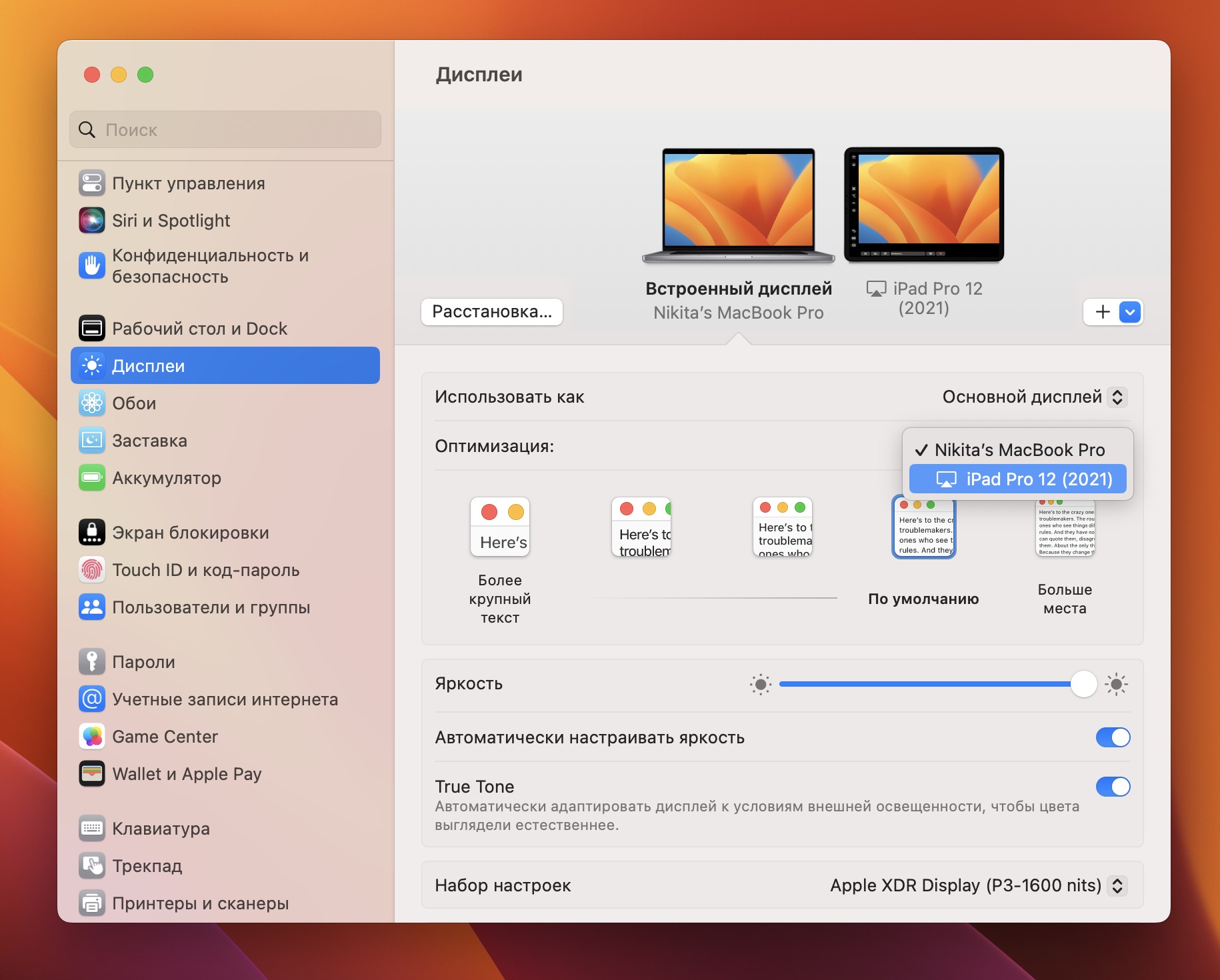1220x980 pixels.
Task: Open Siri и Spotlight settings icon
Action: pyautogui.click(x=92, y=221)
